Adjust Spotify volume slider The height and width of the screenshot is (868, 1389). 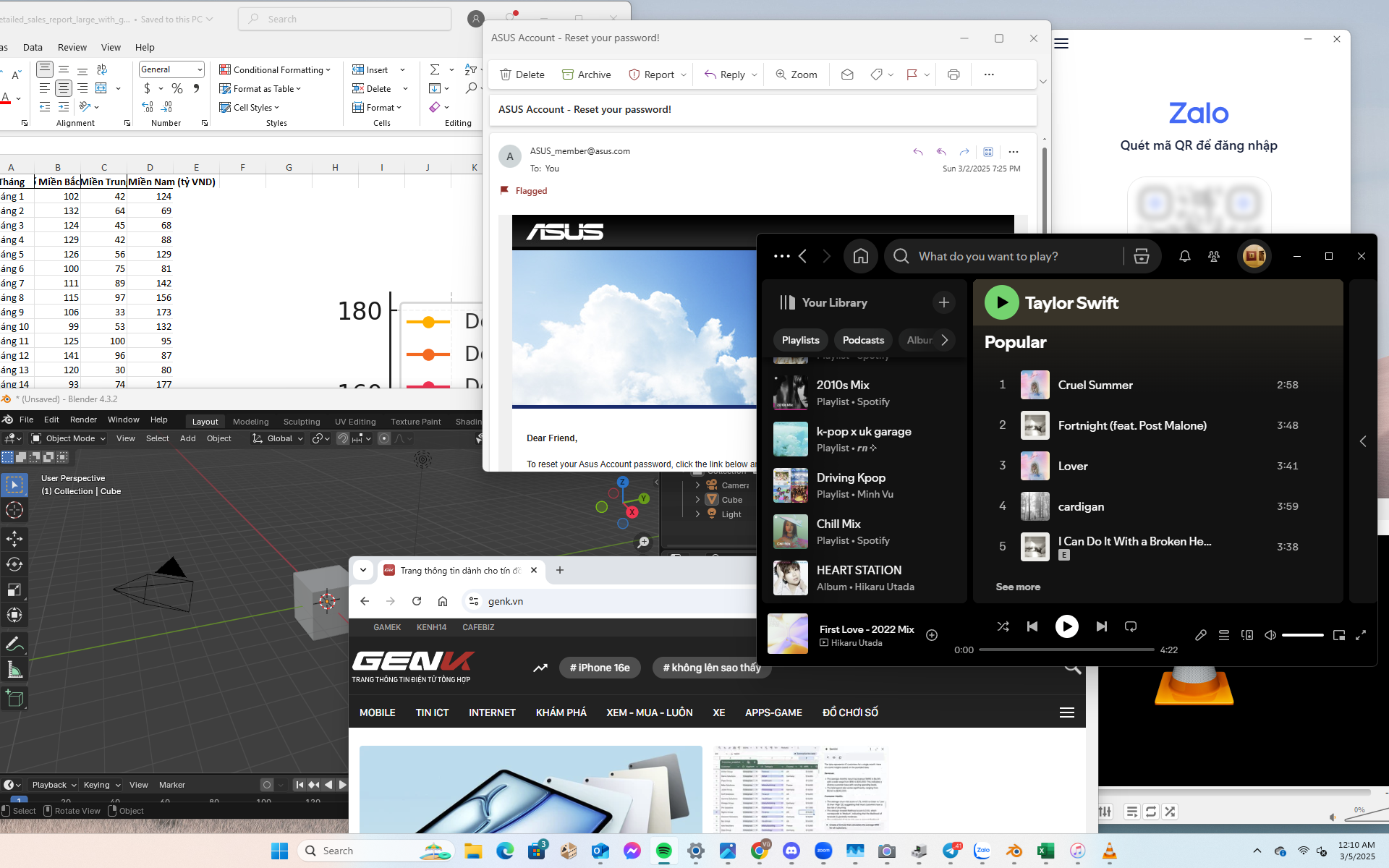[1303, 635]
